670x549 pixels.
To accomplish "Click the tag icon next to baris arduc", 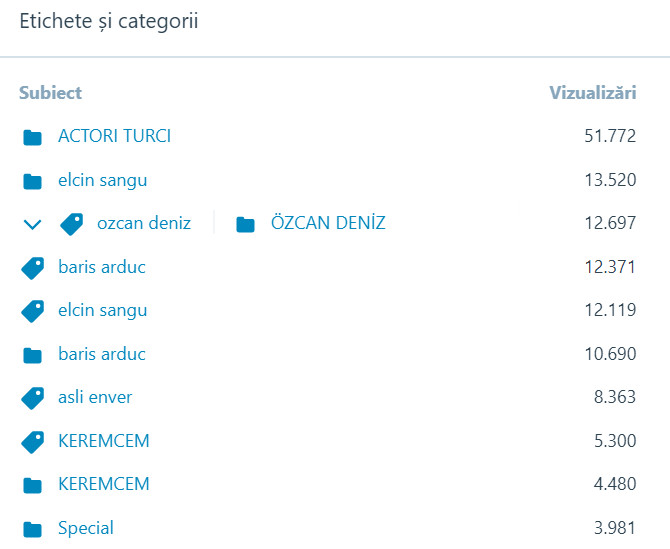I will [33, 268].
